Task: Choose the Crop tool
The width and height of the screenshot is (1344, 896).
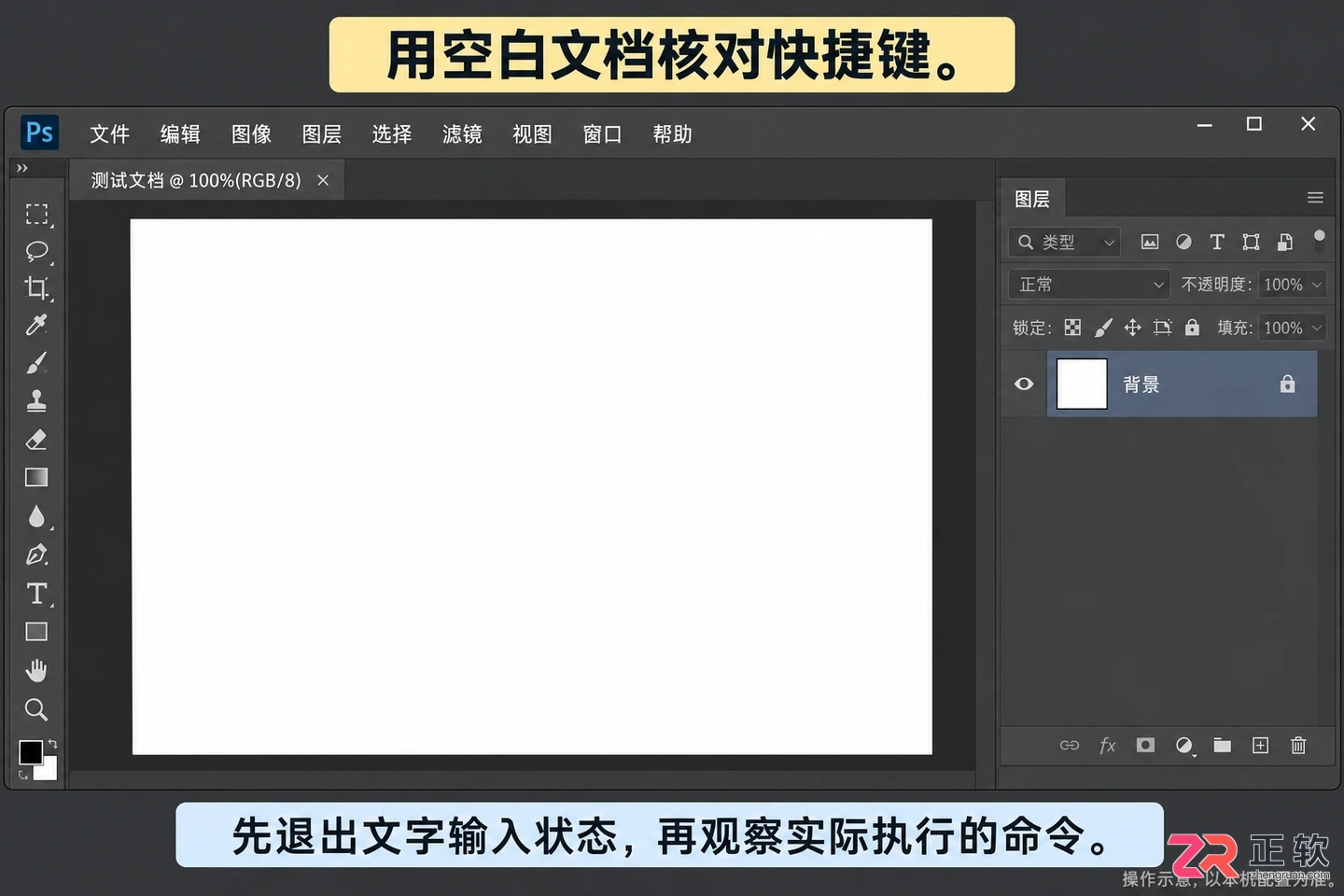Action: point(36,287)
